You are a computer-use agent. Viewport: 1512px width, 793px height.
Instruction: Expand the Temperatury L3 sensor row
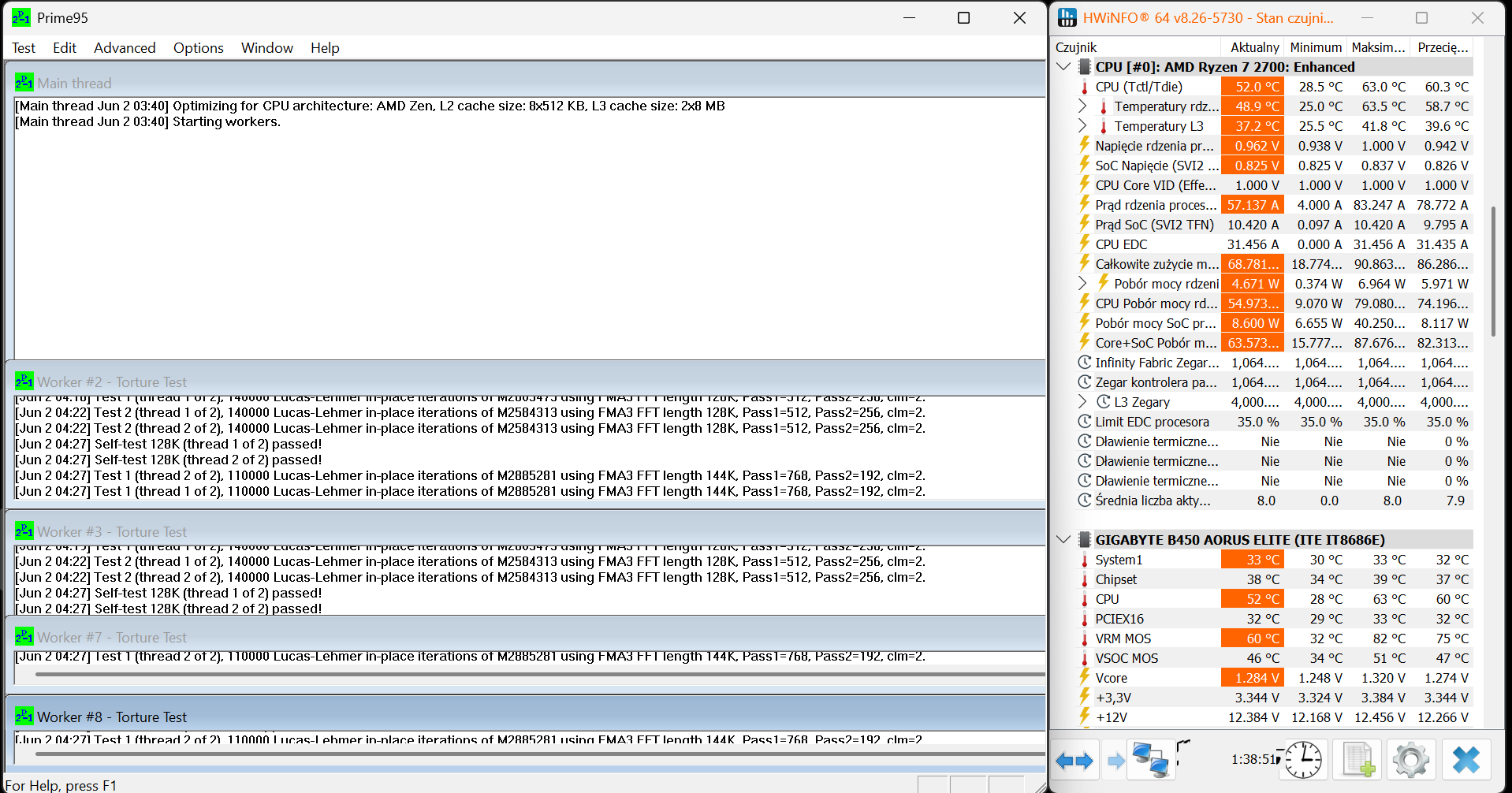pyautogui.click(x=1082, y=126)
